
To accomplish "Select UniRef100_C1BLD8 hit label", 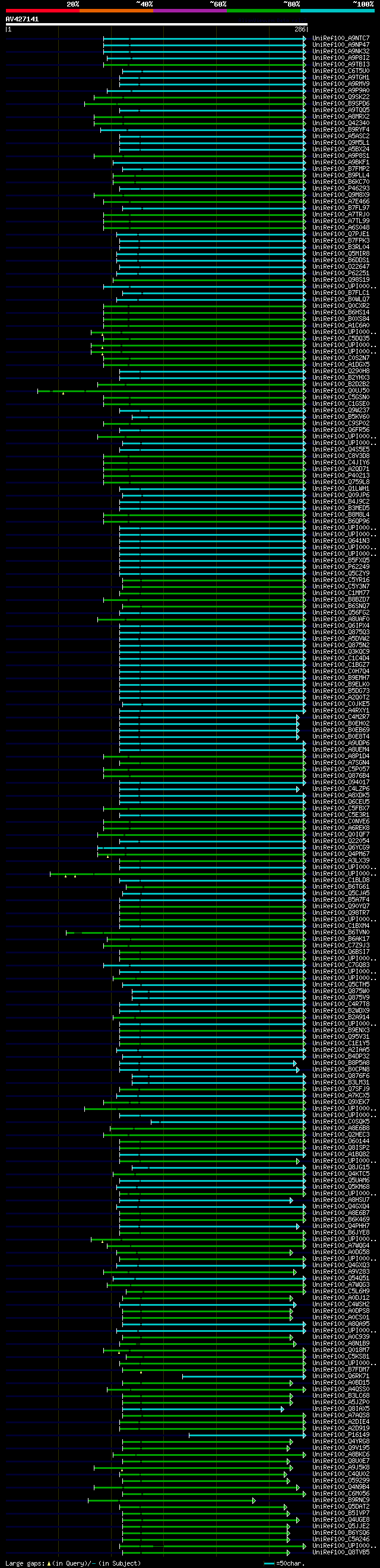I will (341, 880).
